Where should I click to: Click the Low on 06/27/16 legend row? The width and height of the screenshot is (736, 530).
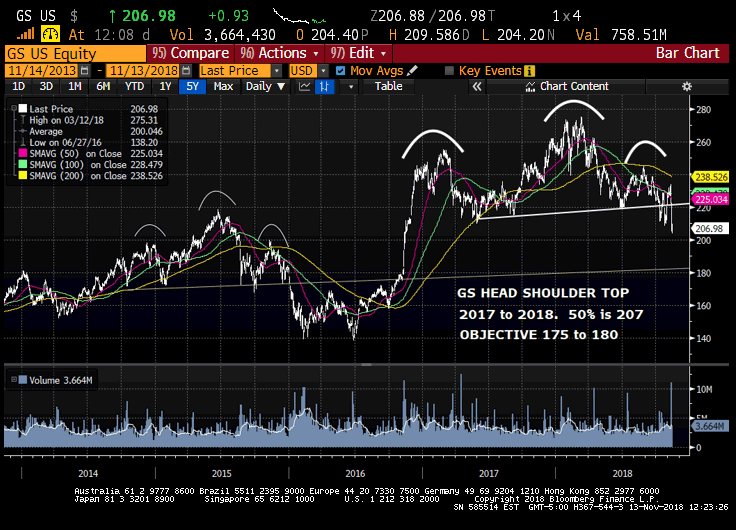coord(88,142)
